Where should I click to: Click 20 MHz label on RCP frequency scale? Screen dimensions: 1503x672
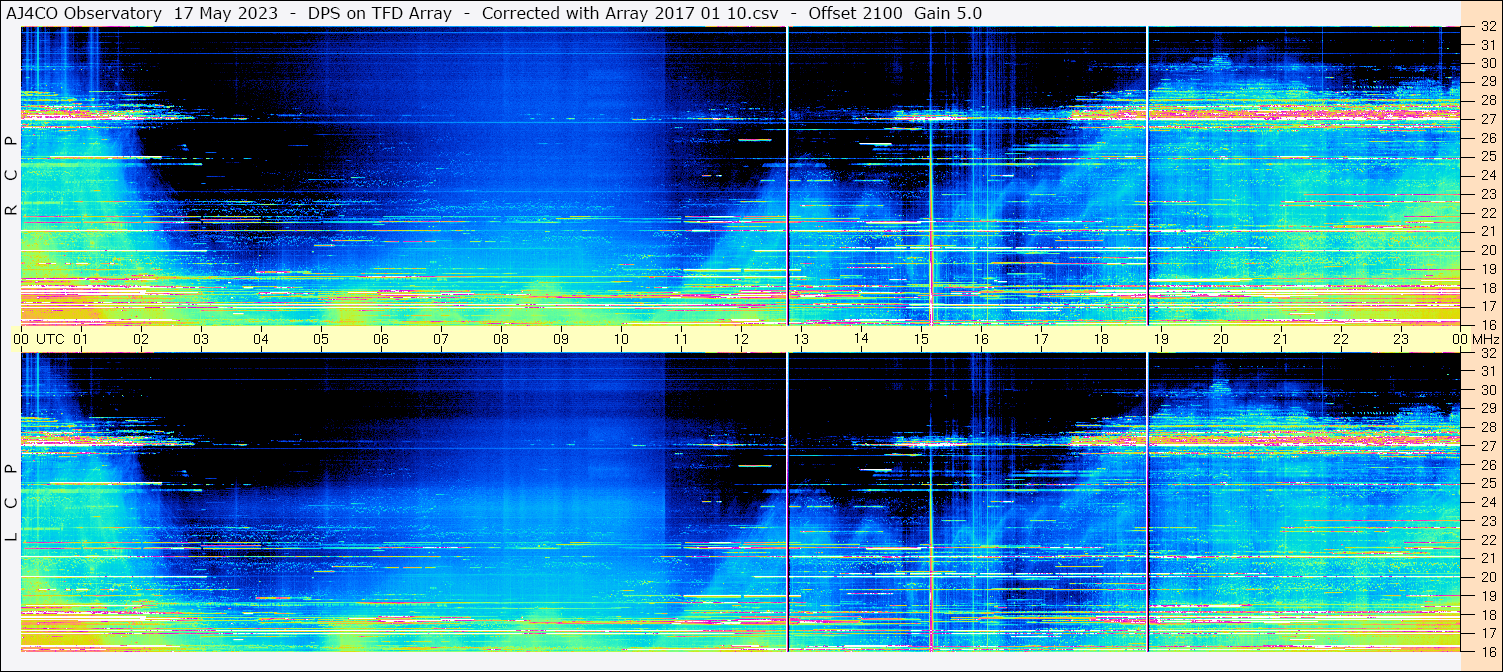pyautogui.click(x=1487, y=250)
